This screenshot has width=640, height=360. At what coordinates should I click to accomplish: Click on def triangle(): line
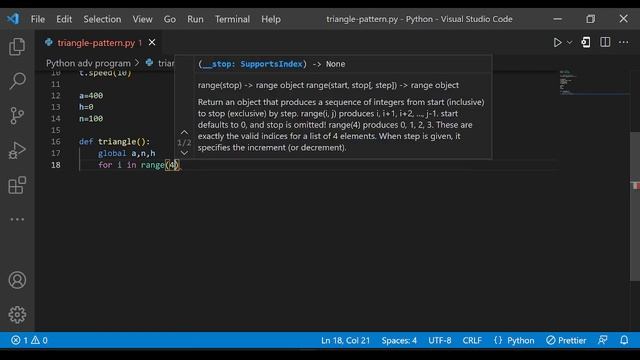click(x=114, y=142)
